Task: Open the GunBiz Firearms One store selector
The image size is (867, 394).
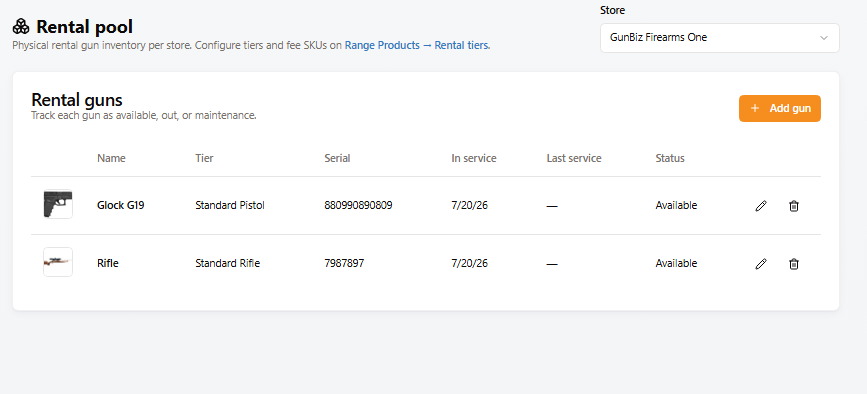Action: [x=719, y=38]
